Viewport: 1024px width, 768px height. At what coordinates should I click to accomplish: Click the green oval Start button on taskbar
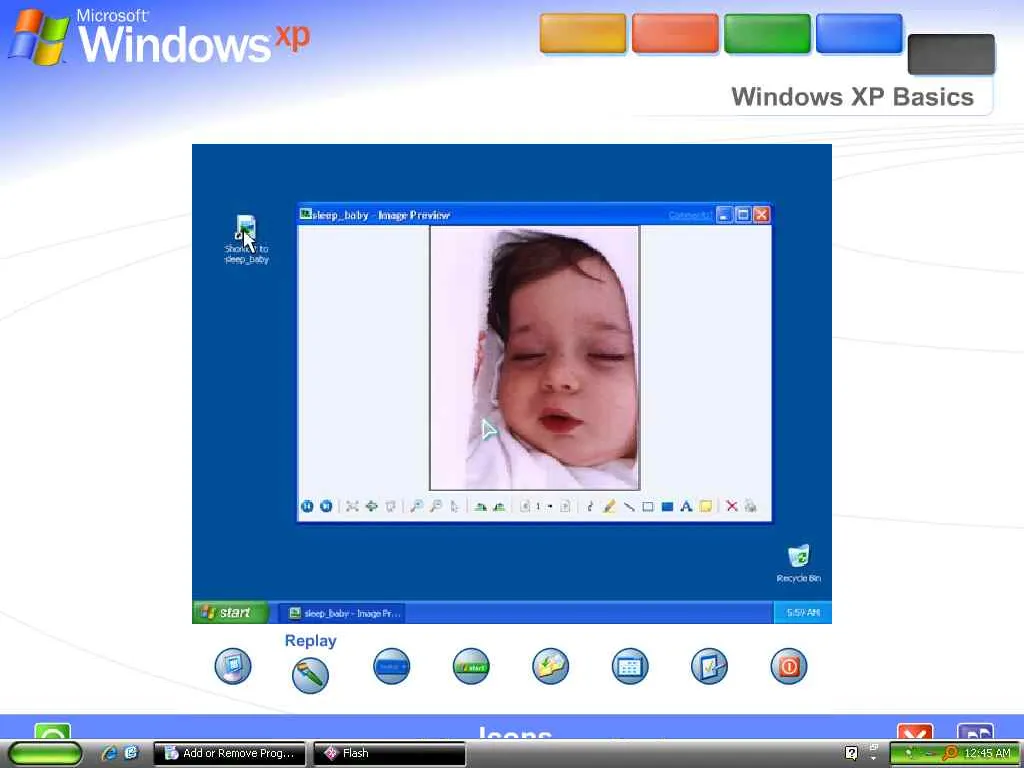[45, 753]
